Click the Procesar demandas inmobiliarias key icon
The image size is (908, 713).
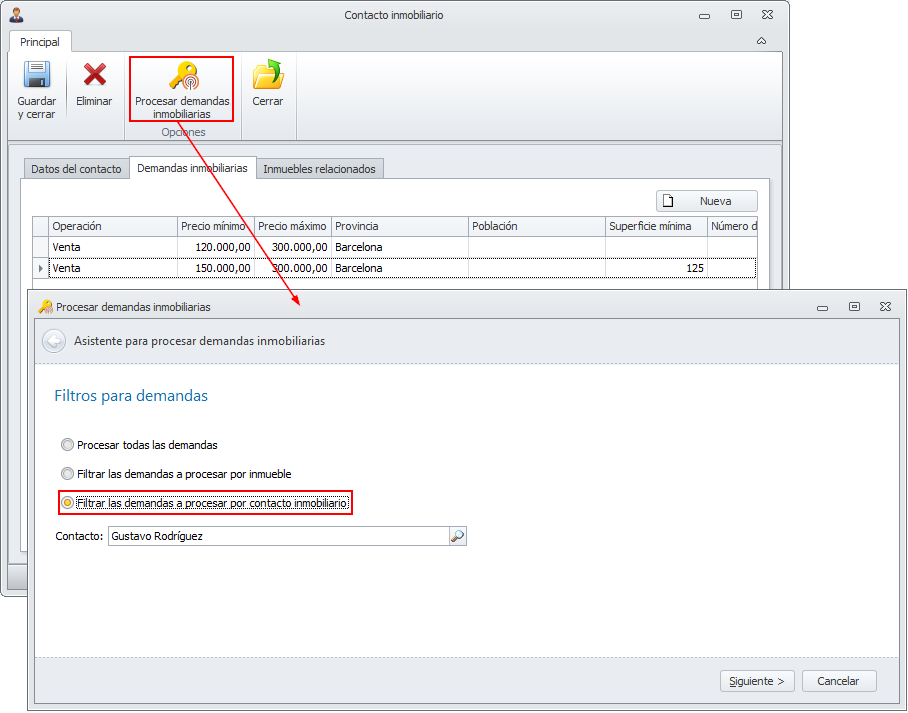(183, 76)
